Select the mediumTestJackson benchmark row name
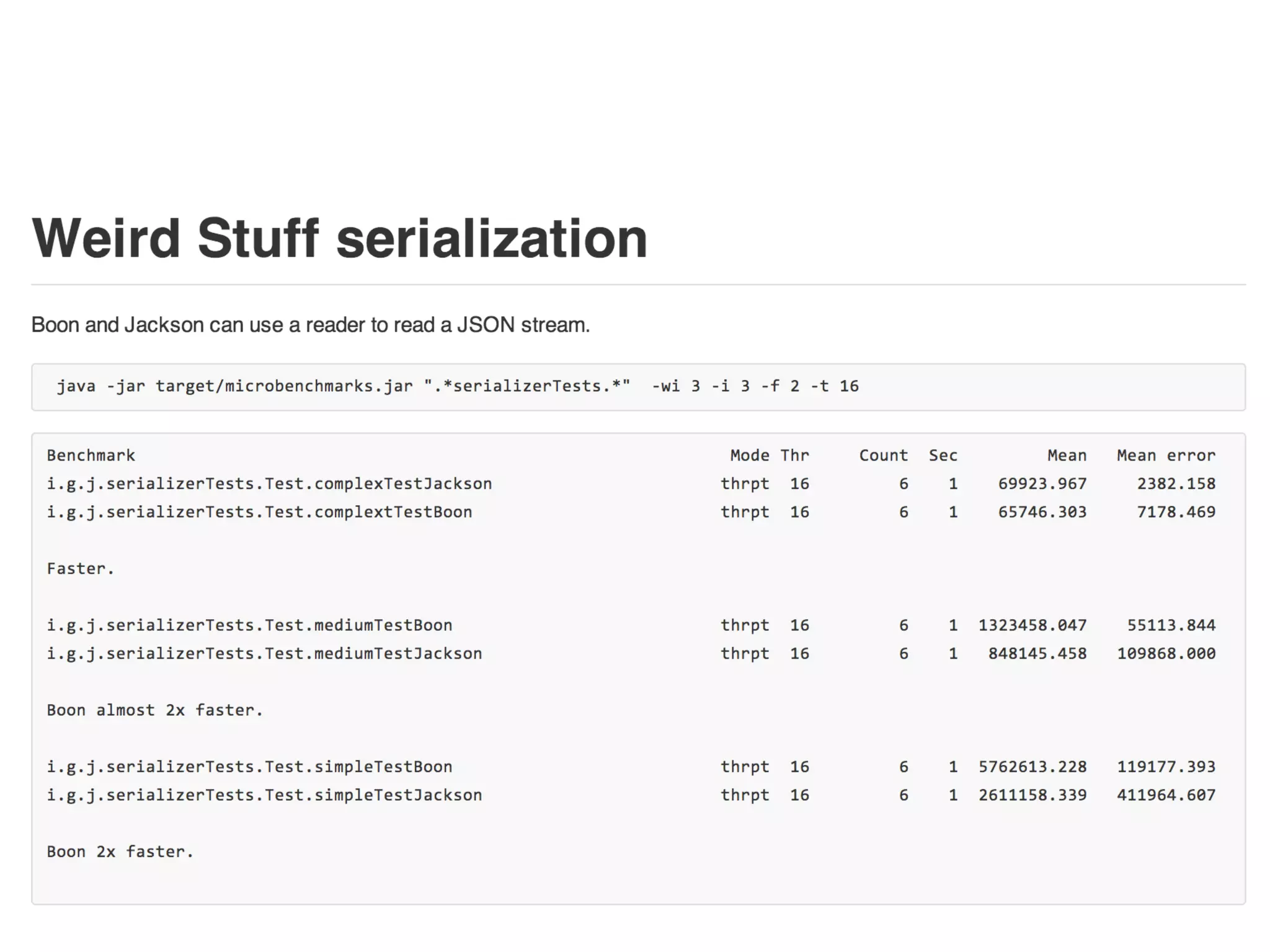The image size is (1270, 952). pyautogui.click(x=264, y=653)
